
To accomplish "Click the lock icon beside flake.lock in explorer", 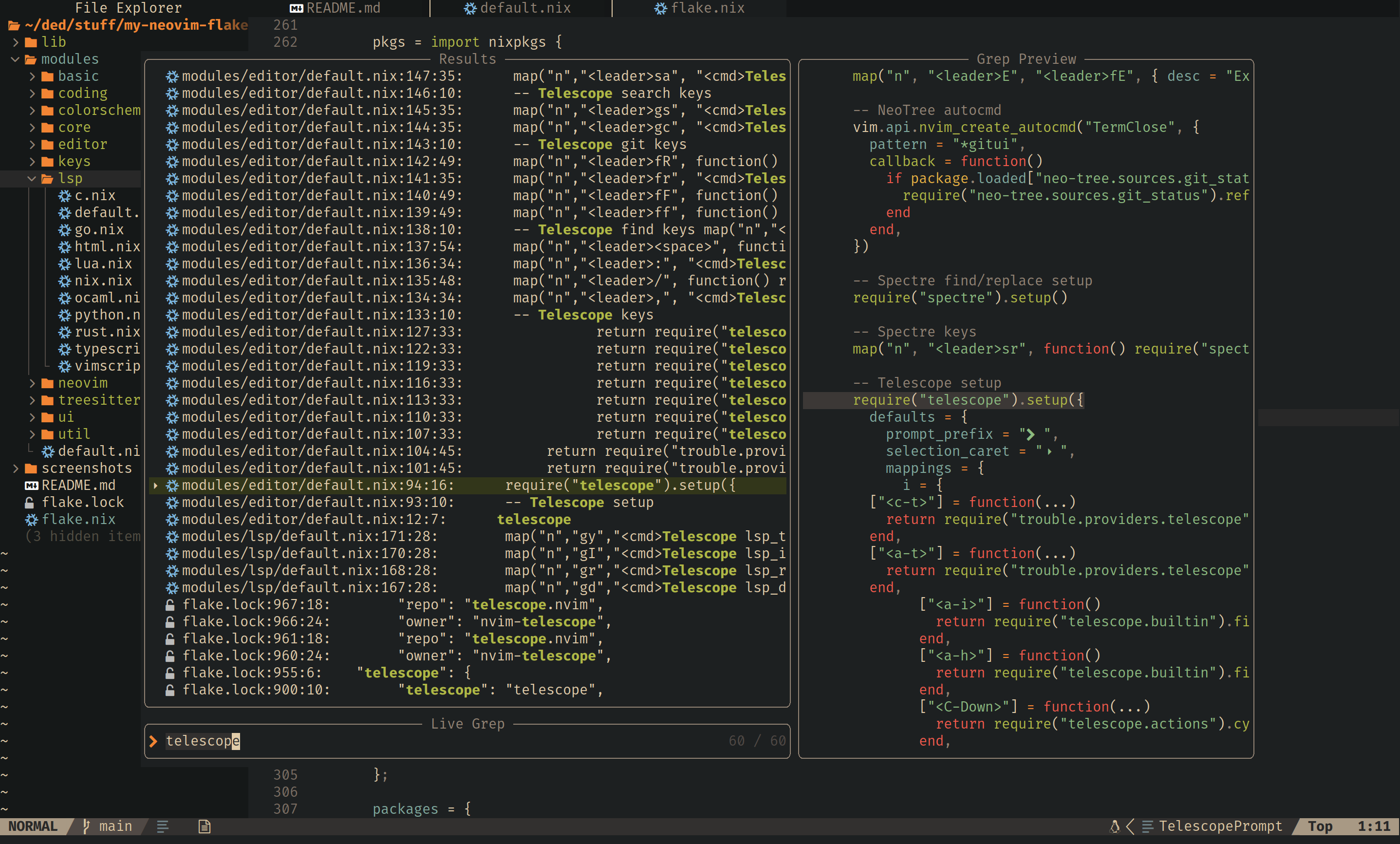I will 30,503.
